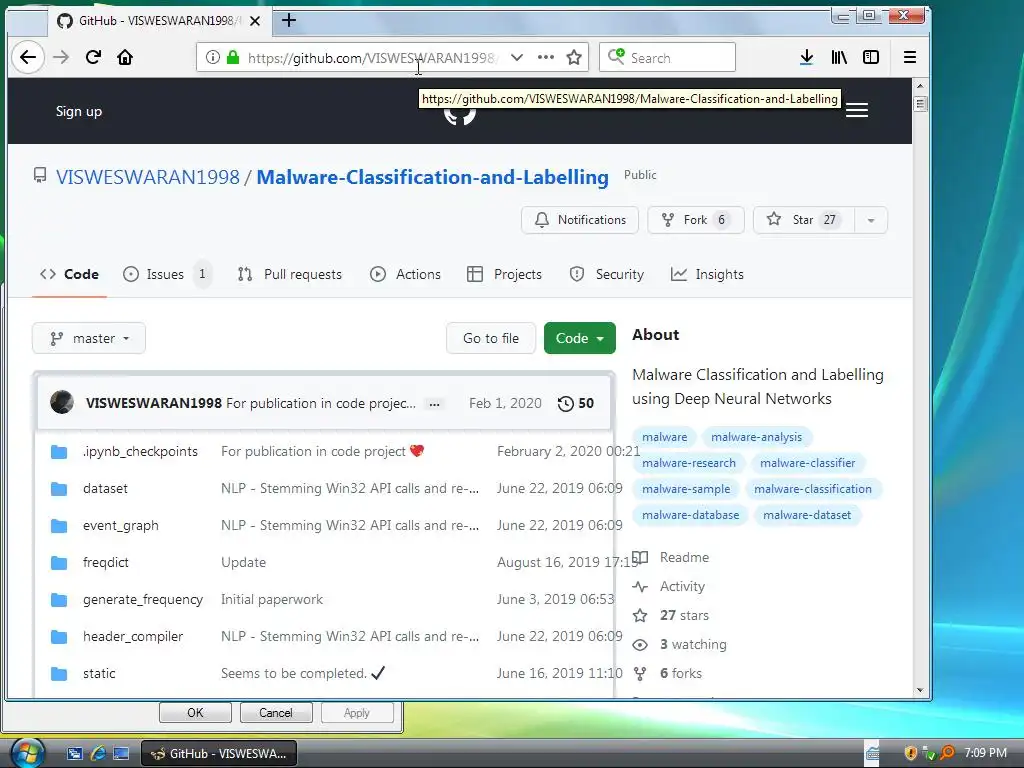Click the malware-classifier topic tag
Viewport: 1024px width, 768px height.
point(807,463)
